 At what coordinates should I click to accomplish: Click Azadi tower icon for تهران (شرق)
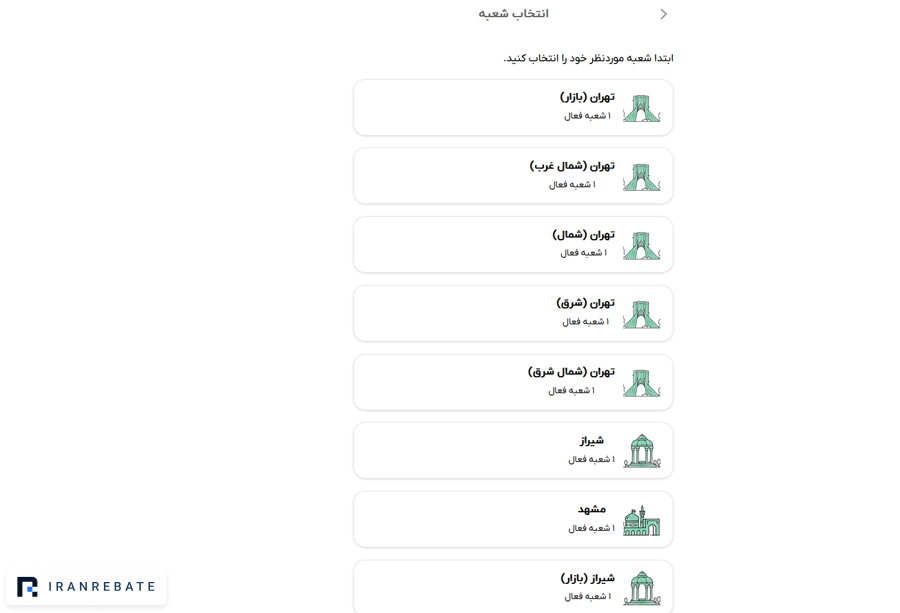642,314
